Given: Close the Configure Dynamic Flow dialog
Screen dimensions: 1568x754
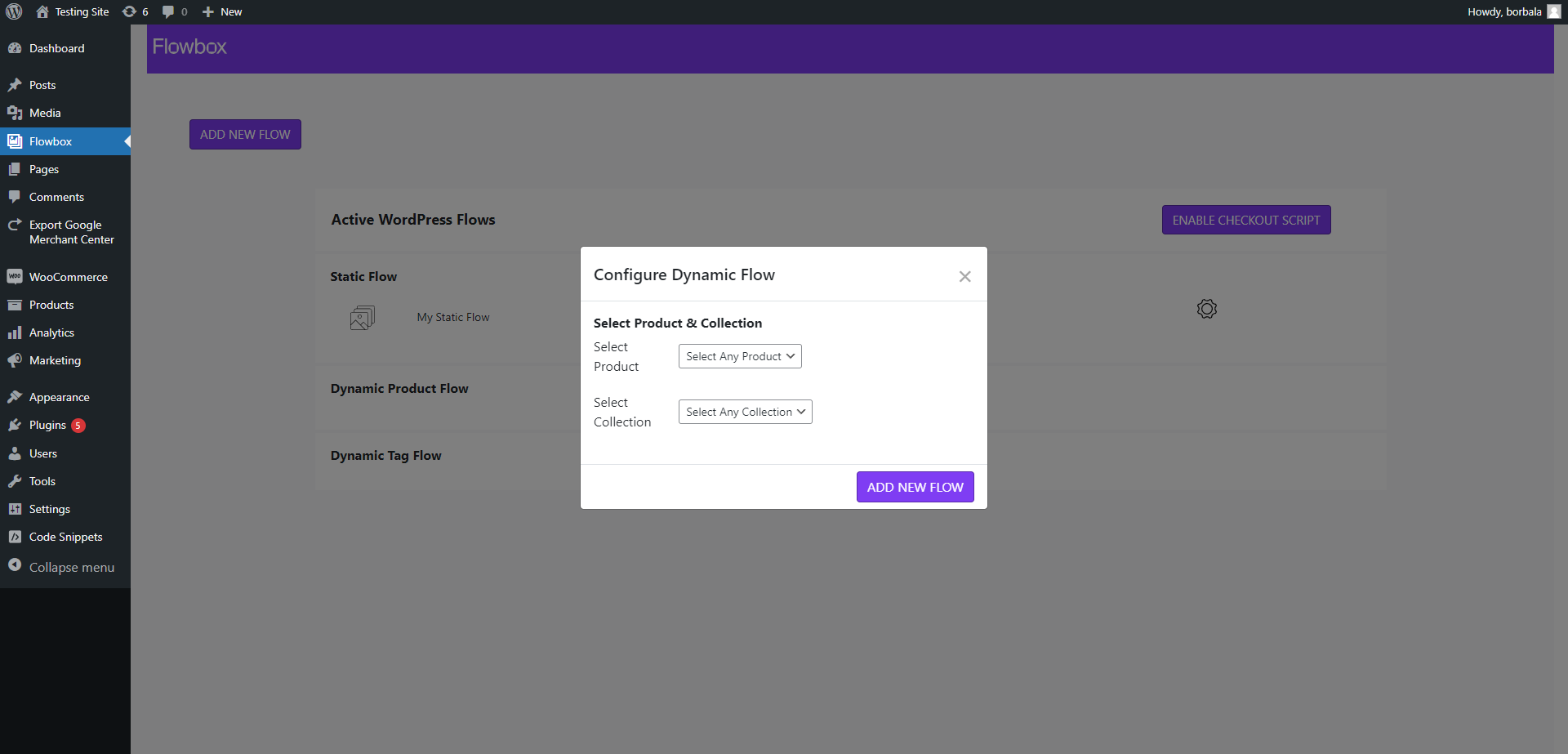Looking at the screenshot, I should 964,277.
